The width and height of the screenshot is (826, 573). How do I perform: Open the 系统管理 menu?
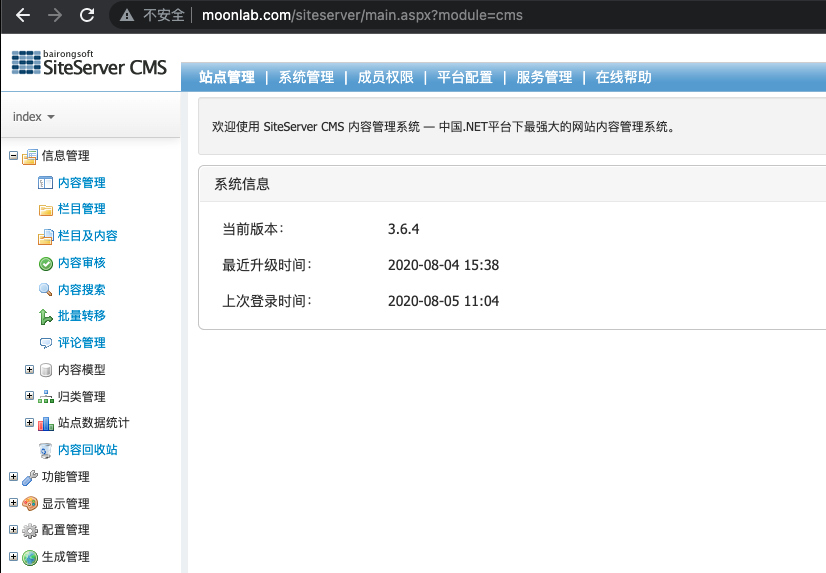tap(306, 77)
